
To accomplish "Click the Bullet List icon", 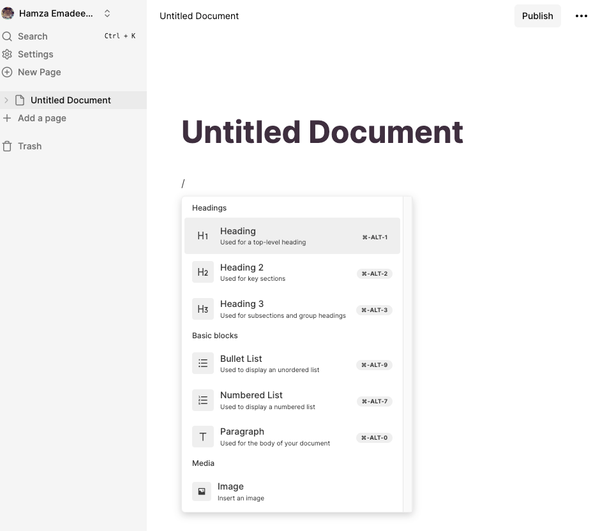I will tap(203, 363).
